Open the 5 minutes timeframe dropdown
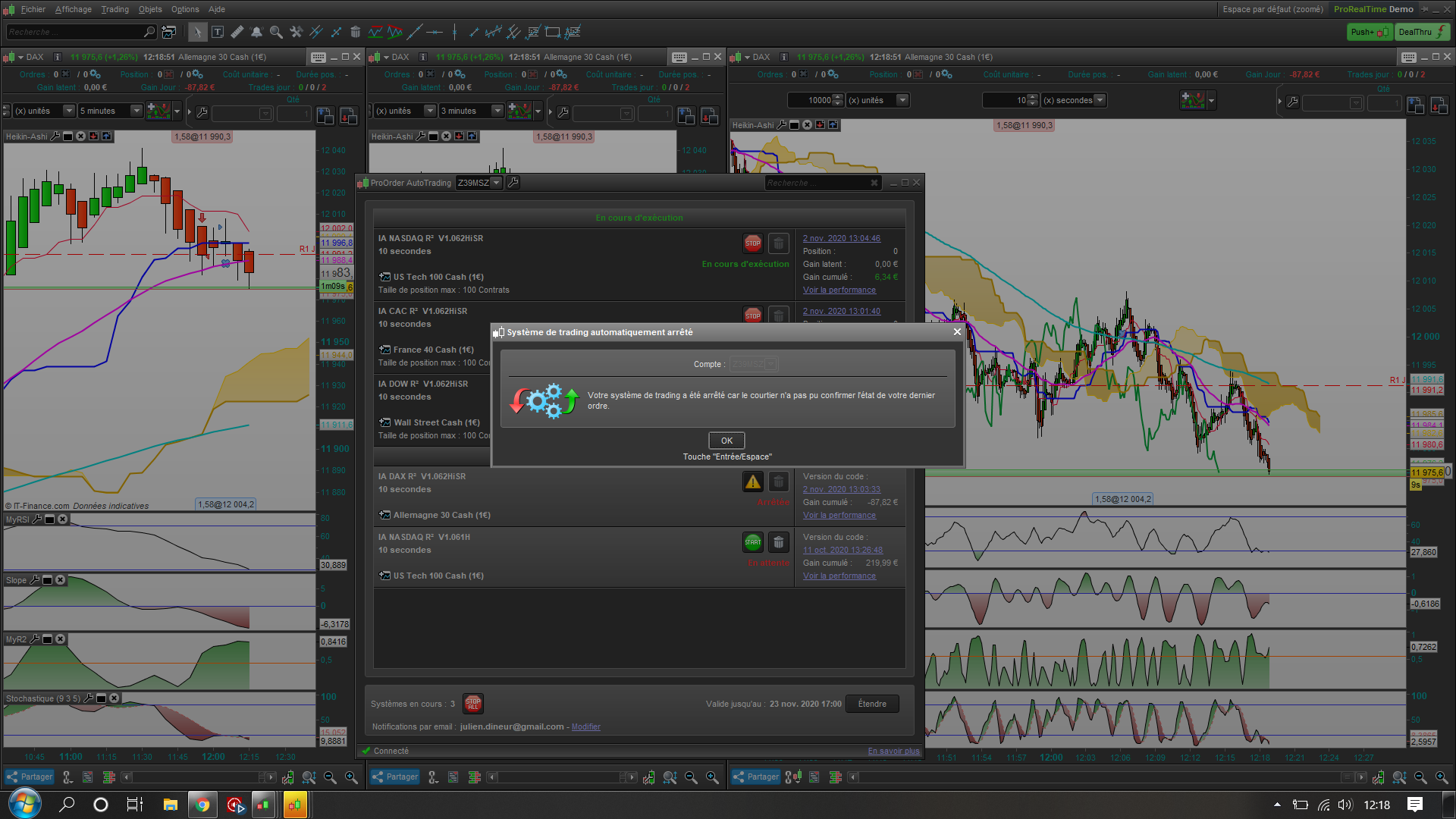This screenshot has height=819, width=1456. pos(136,111)
